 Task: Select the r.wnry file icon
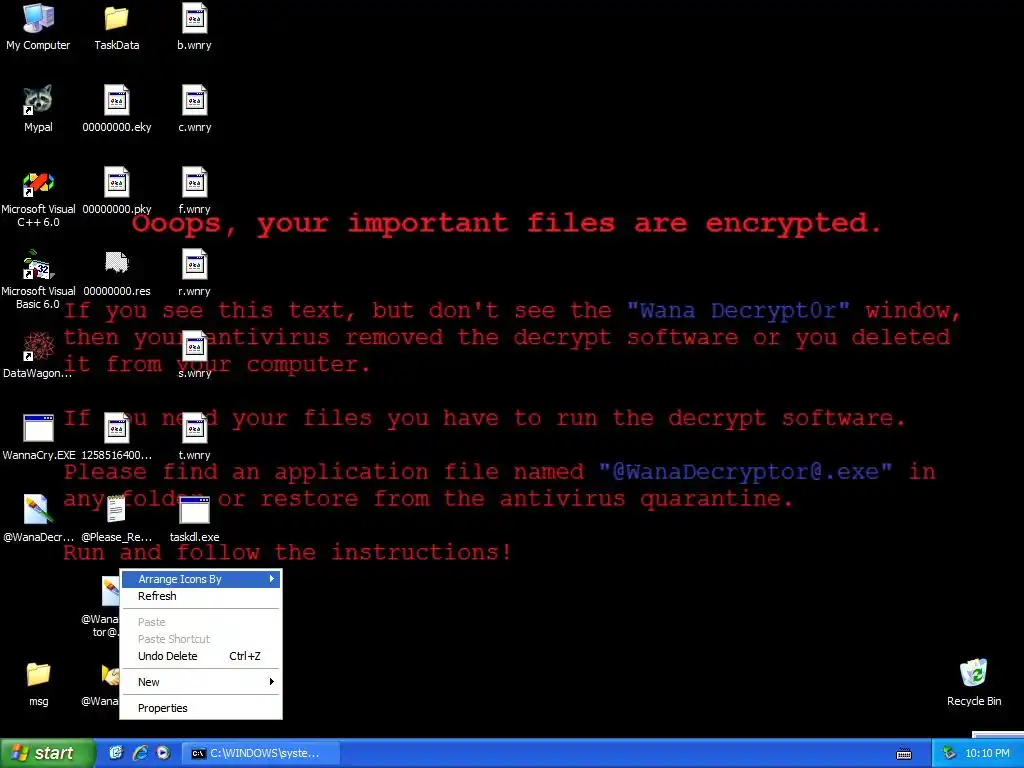pyautogui.click(x=194, y=273)
